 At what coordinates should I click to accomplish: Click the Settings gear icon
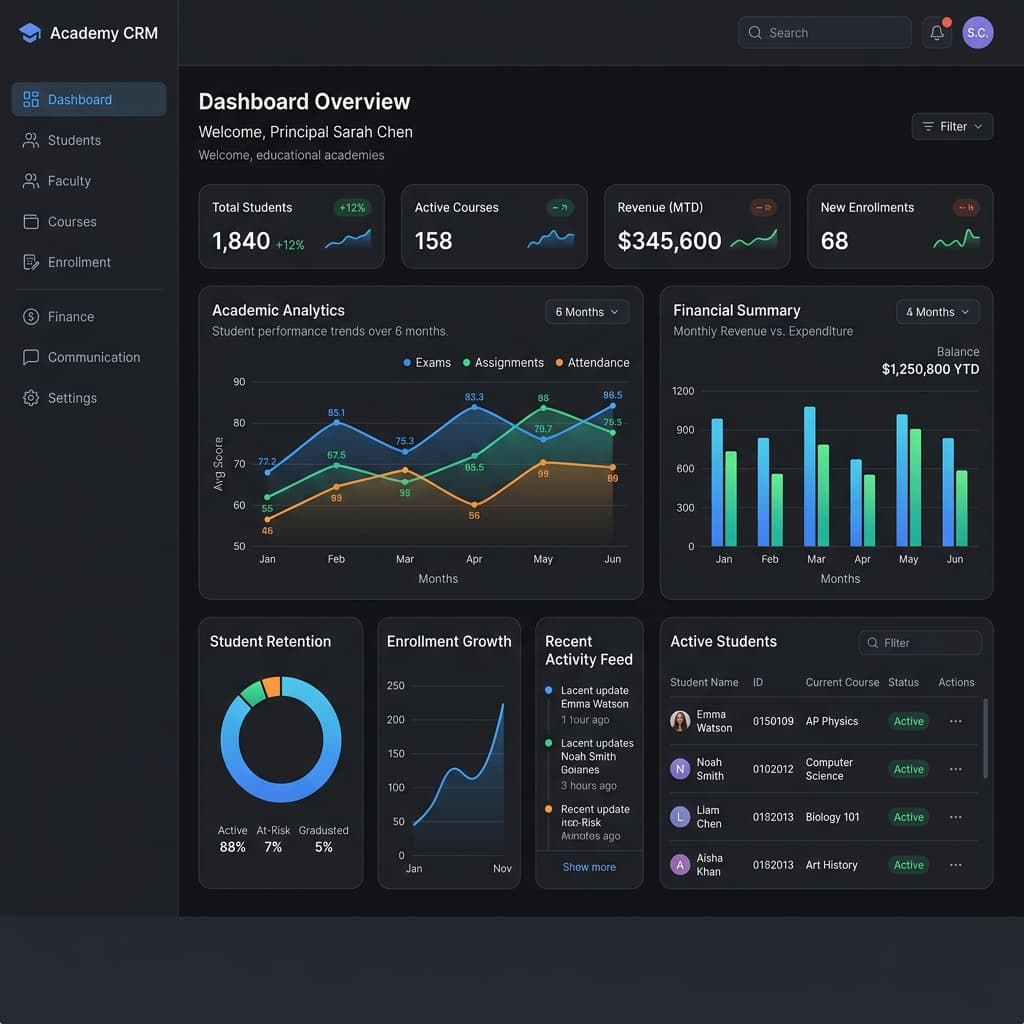coord(31,398)
